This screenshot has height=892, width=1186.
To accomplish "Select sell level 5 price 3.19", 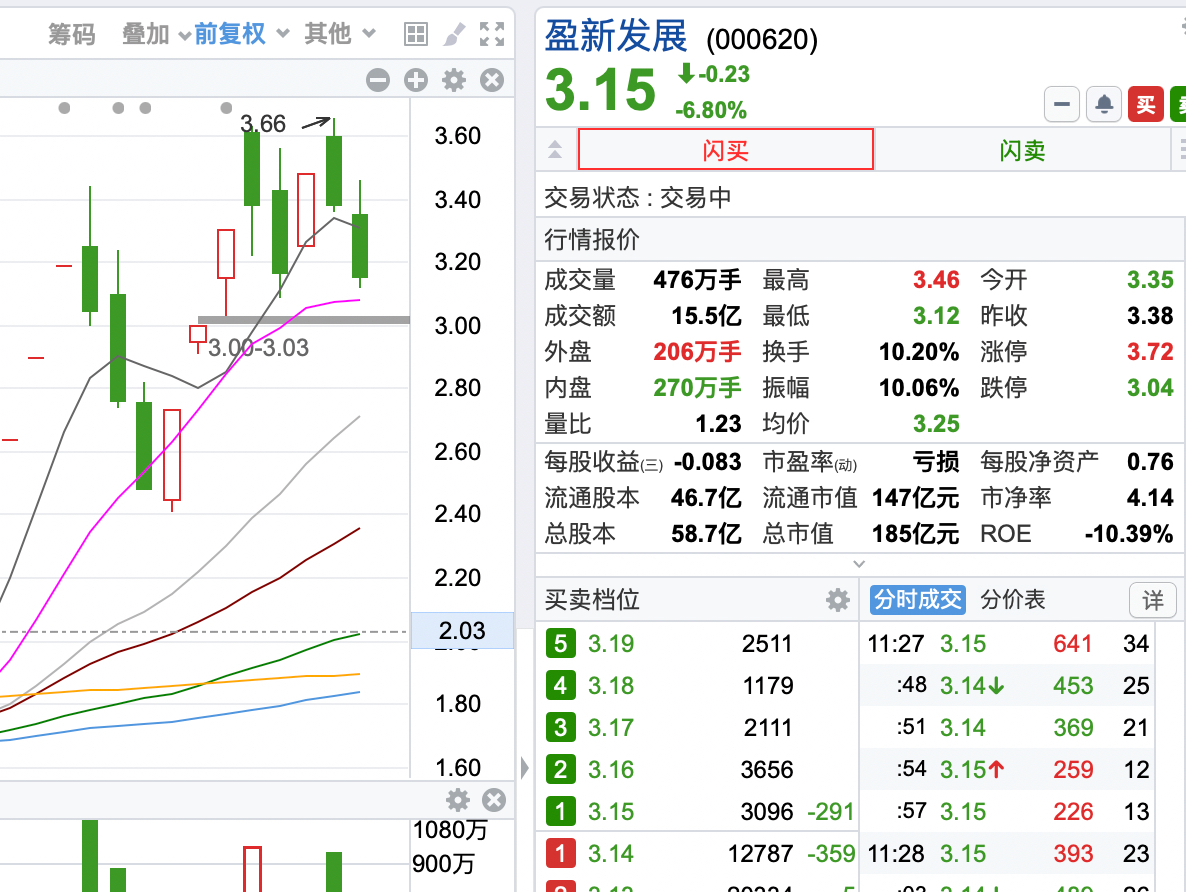I will click(611, 644).
